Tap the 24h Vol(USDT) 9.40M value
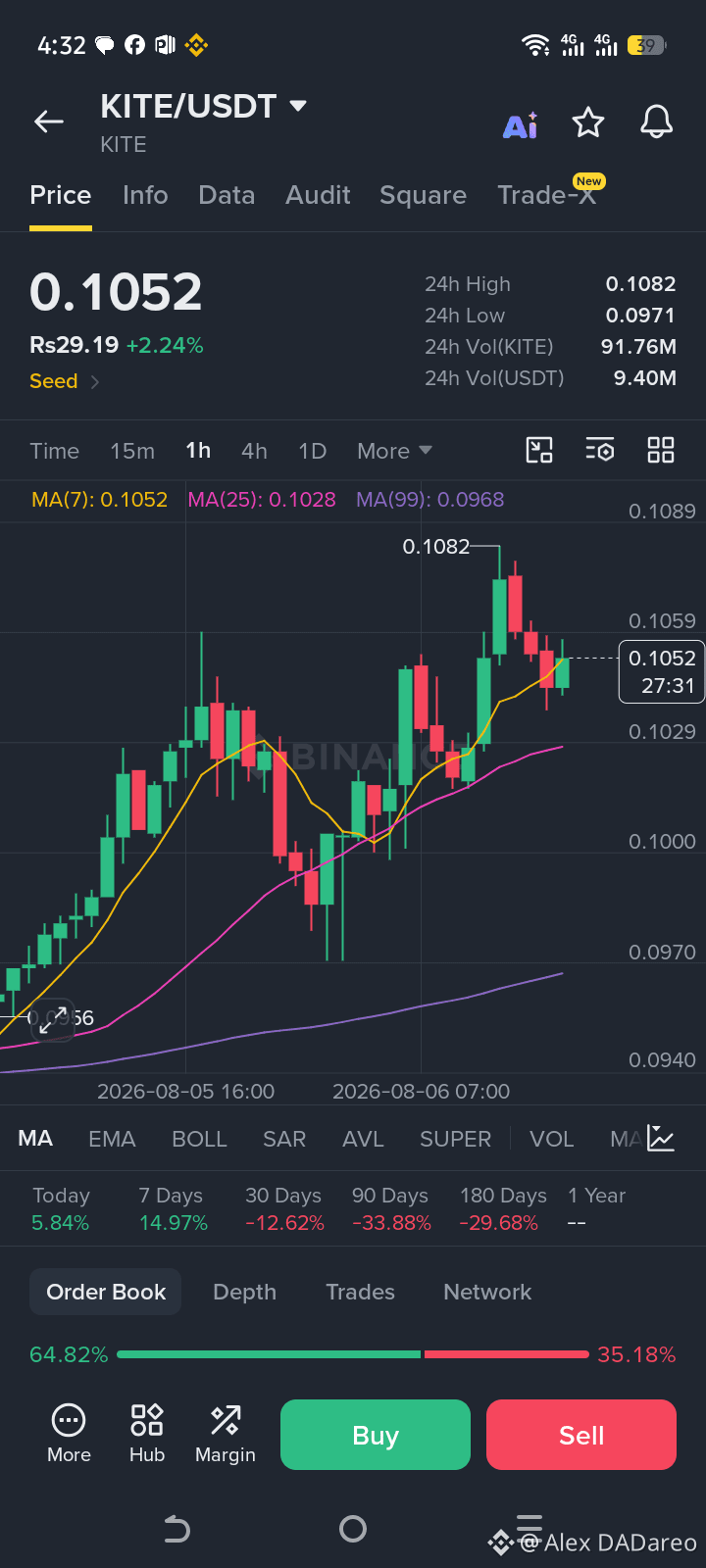Screen dimensions: 706x1568 pyautogui.click(x=645, y=378)
